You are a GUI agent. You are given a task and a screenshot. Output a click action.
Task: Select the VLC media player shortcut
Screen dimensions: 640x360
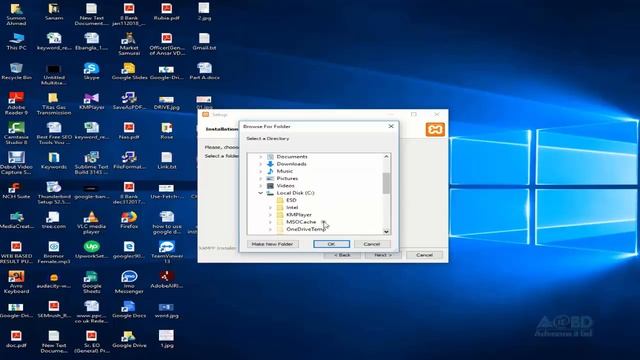click(x=91, y=223)
